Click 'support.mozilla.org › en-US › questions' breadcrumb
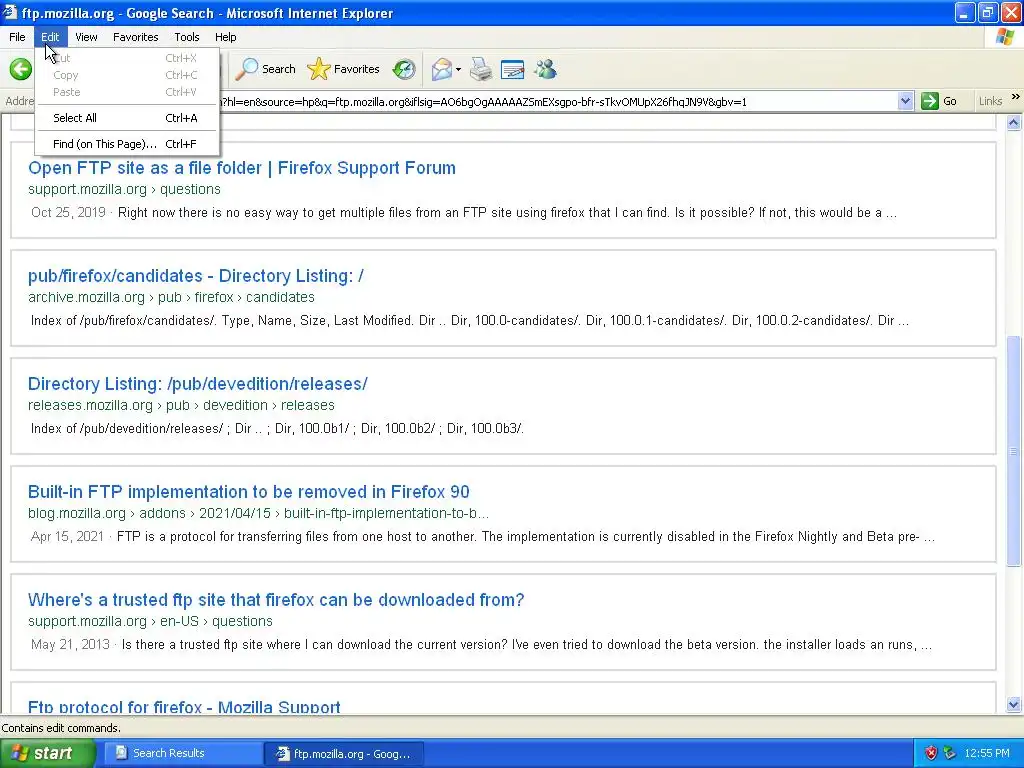The image size is (1024, 768). pyautogui.click(x=150, y=621)
